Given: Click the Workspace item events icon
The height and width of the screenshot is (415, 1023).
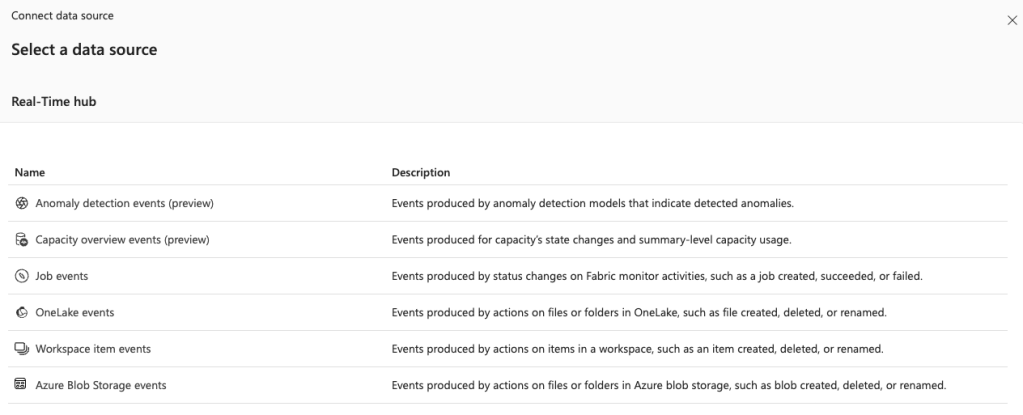Looking at the screenshot, I should coord(22,348).
